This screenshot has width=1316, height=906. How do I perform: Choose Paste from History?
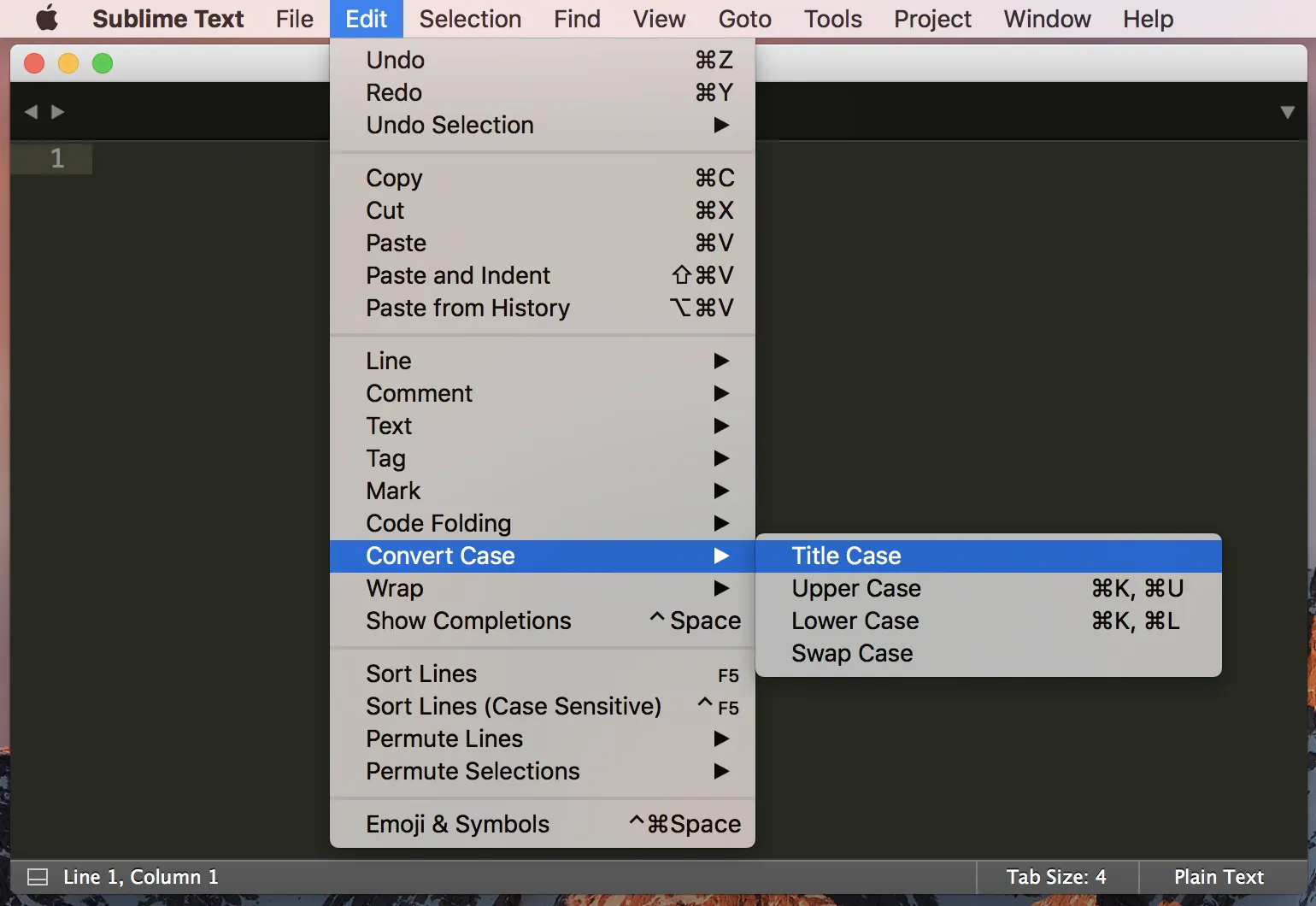[543, 308]
